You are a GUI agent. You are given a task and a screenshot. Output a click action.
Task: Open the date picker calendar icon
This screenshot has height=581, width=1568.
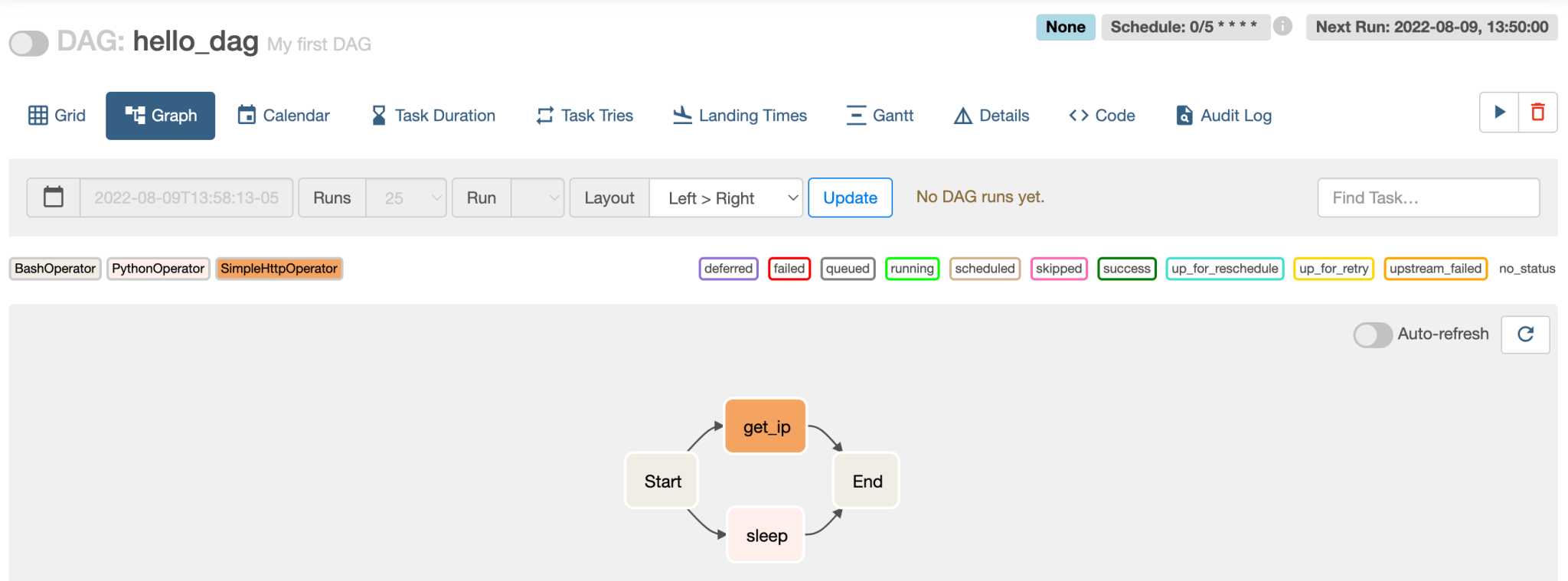click(54, 197)
